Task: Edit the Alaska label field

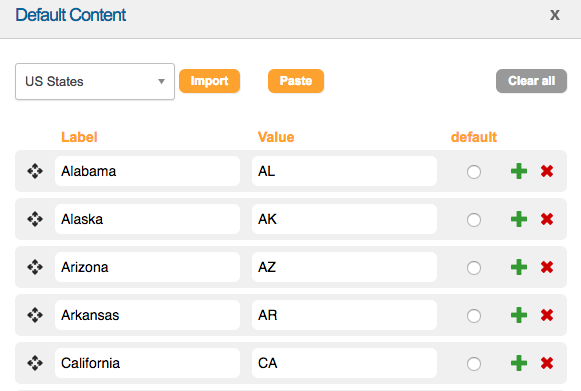Action: tap(147, 219)
